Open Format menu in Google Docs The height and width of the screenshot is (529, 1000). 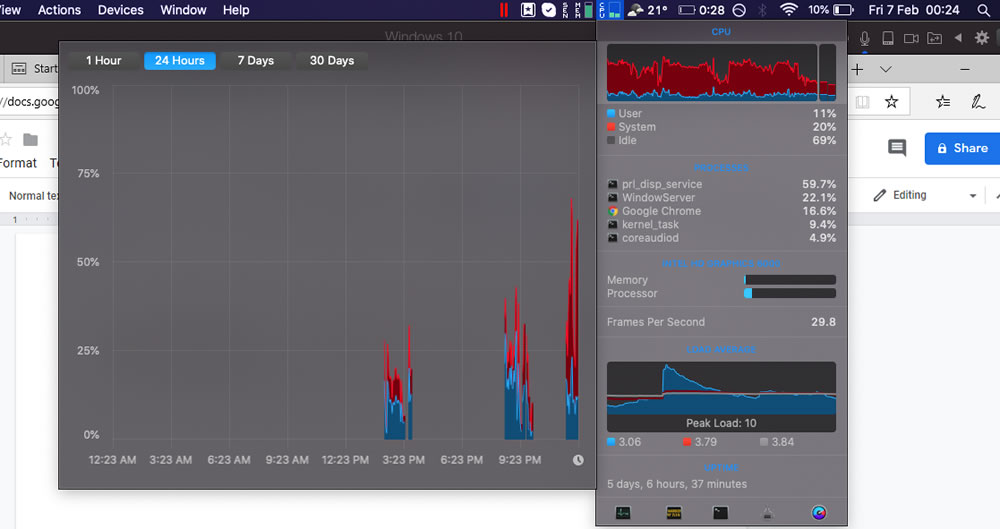[x=18, y=163]
